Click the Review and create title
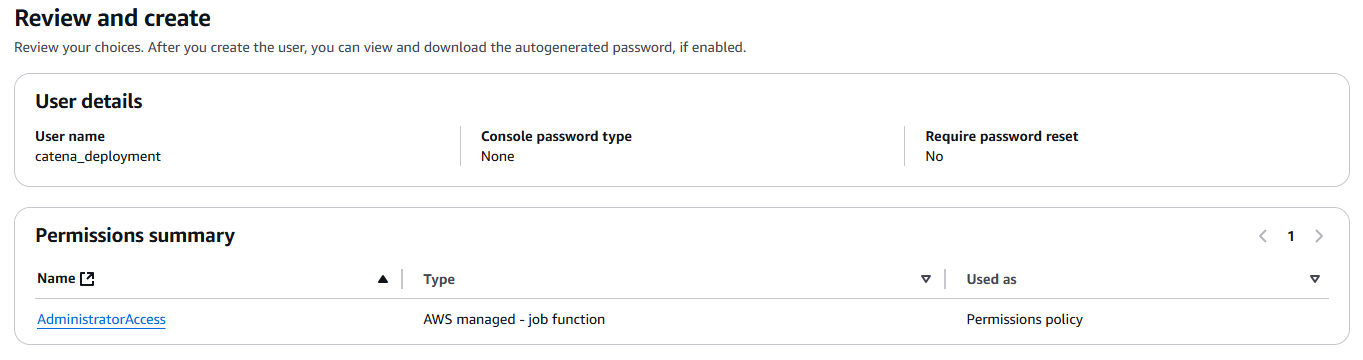This screenshot has width=1363, height=360. (112, 18)
